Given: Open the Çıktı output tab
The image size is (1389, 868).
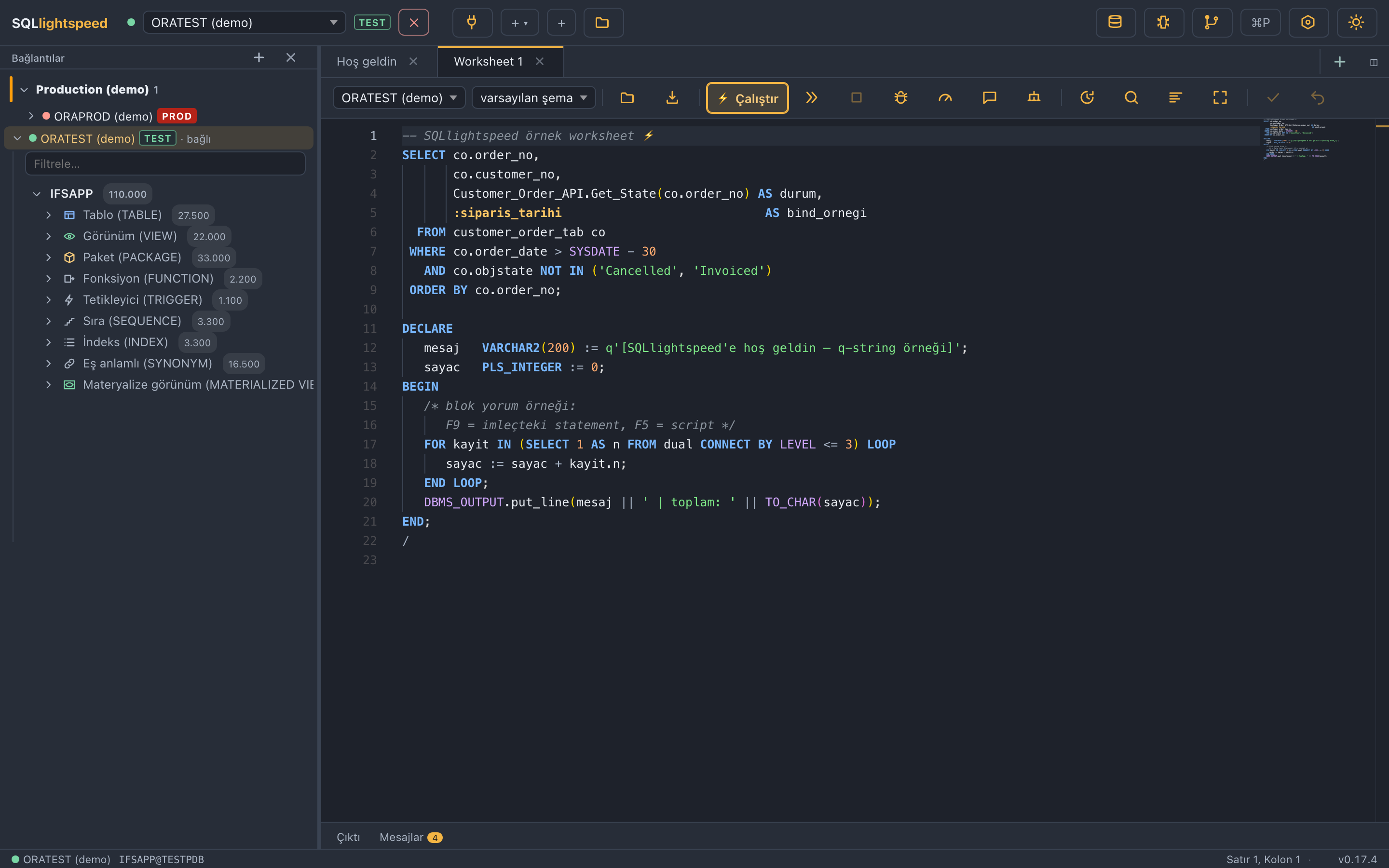Looking at the screenshot, I should (x=348, y=837).
